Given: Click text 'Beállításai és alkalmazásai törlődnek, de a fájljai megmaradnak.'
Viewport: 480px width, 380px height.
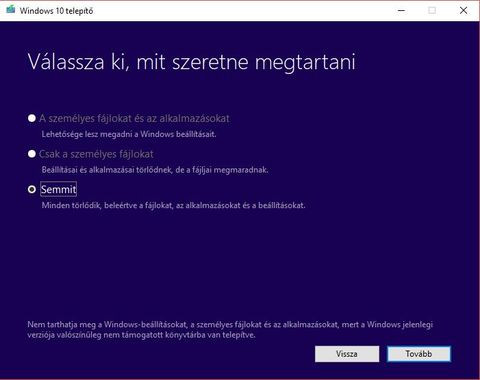Looking at the screenshot, I should point(155,170).
